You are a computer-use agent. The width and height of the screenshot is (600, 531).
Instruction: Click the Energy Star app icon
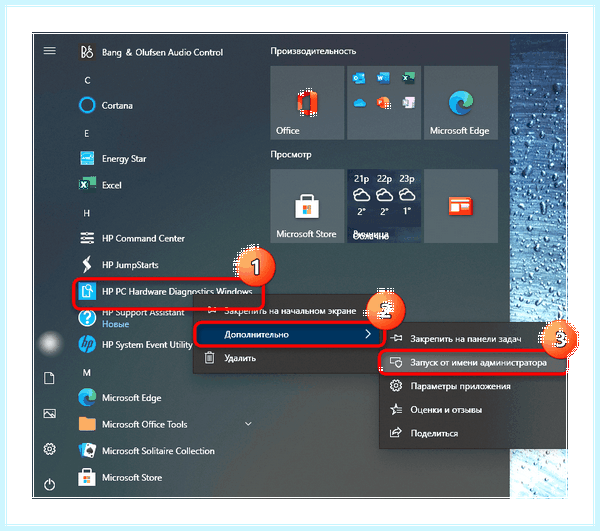(x=87, y=158)
